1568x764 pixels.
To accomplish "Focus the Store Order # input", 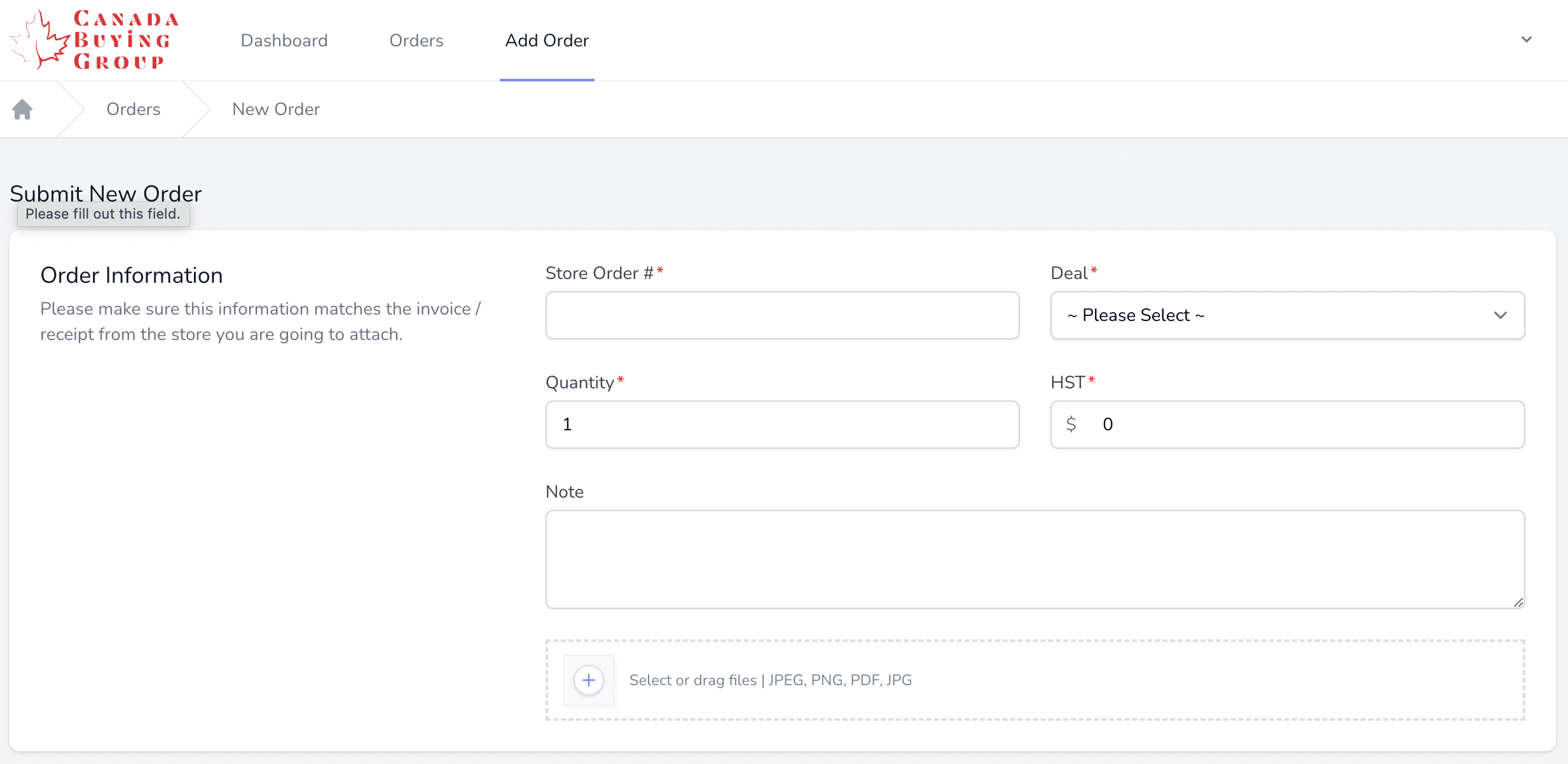I will (782, 315).
